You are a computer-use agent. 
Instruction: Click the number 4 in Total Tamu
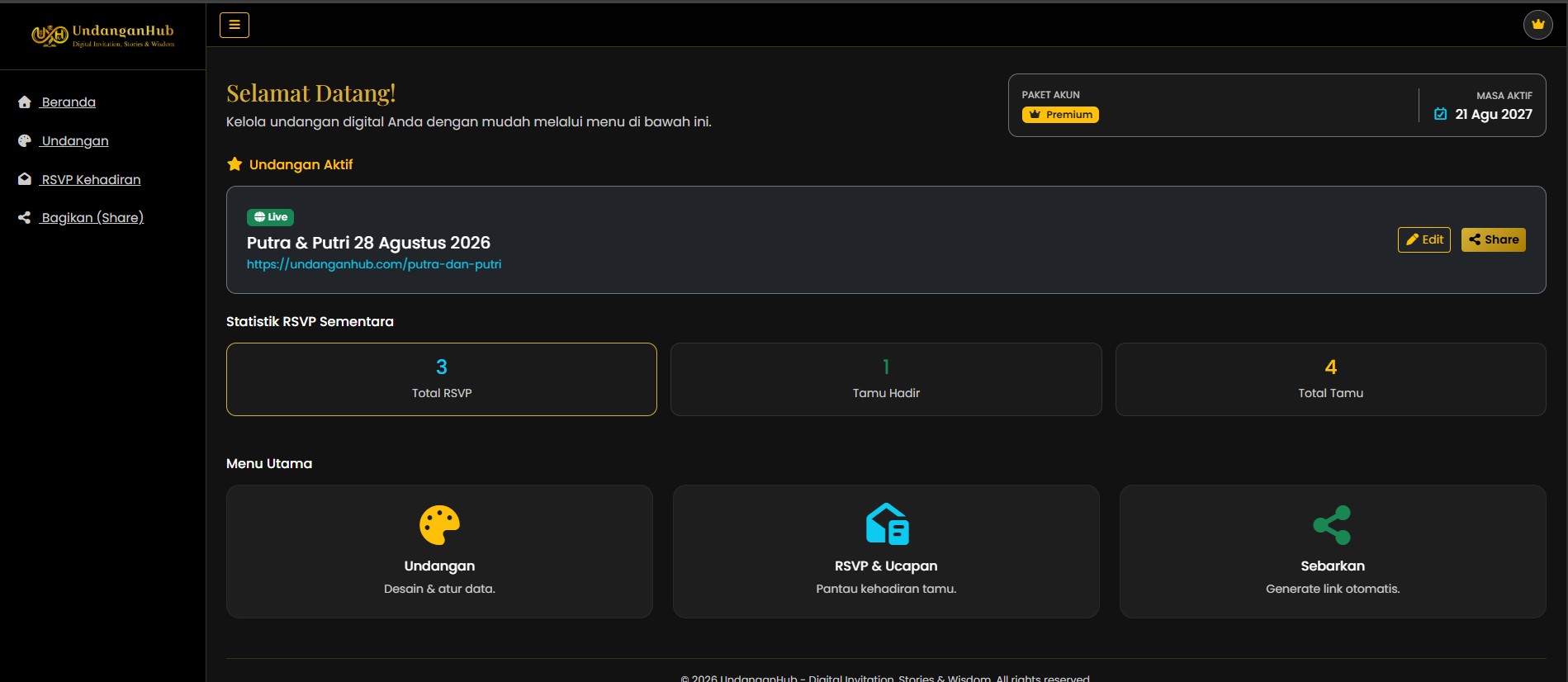(1331, 367)
